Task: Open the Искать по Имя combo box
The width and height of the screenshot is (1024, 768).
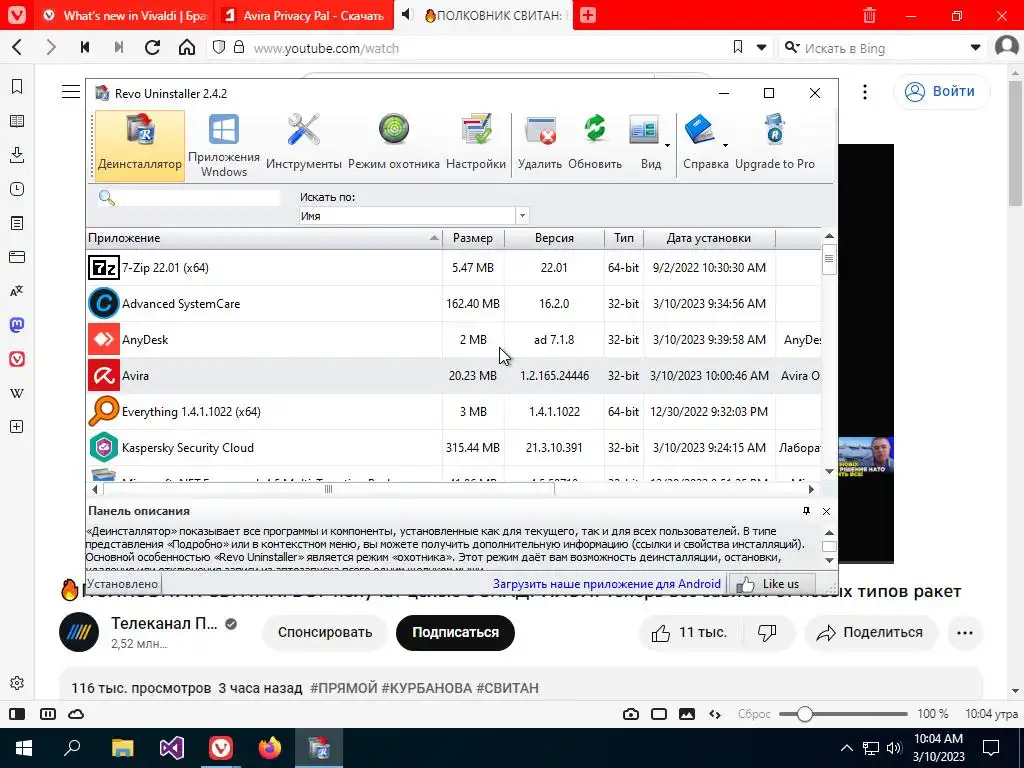Action: tap(413, 216)
